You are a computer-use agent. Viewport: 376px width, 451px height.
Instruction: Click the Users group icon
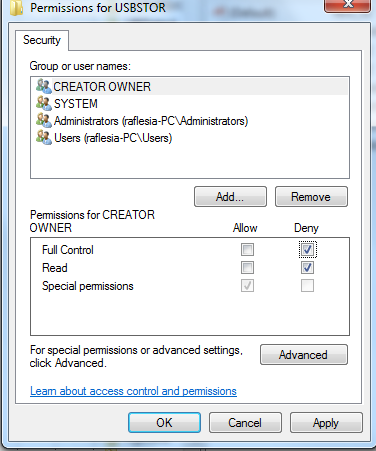(44, 137)
